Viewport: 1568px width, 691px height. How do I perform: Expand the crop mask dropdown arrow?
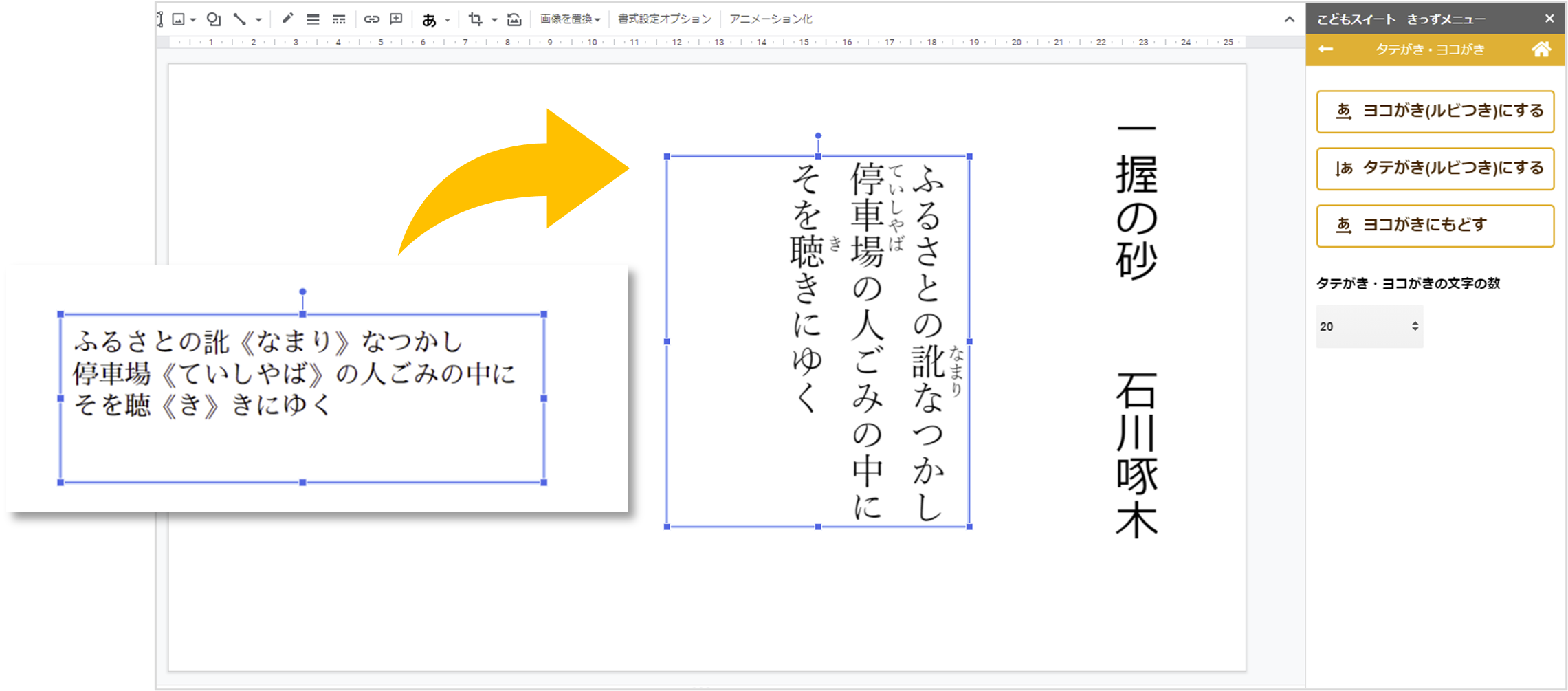click(494, 20)
